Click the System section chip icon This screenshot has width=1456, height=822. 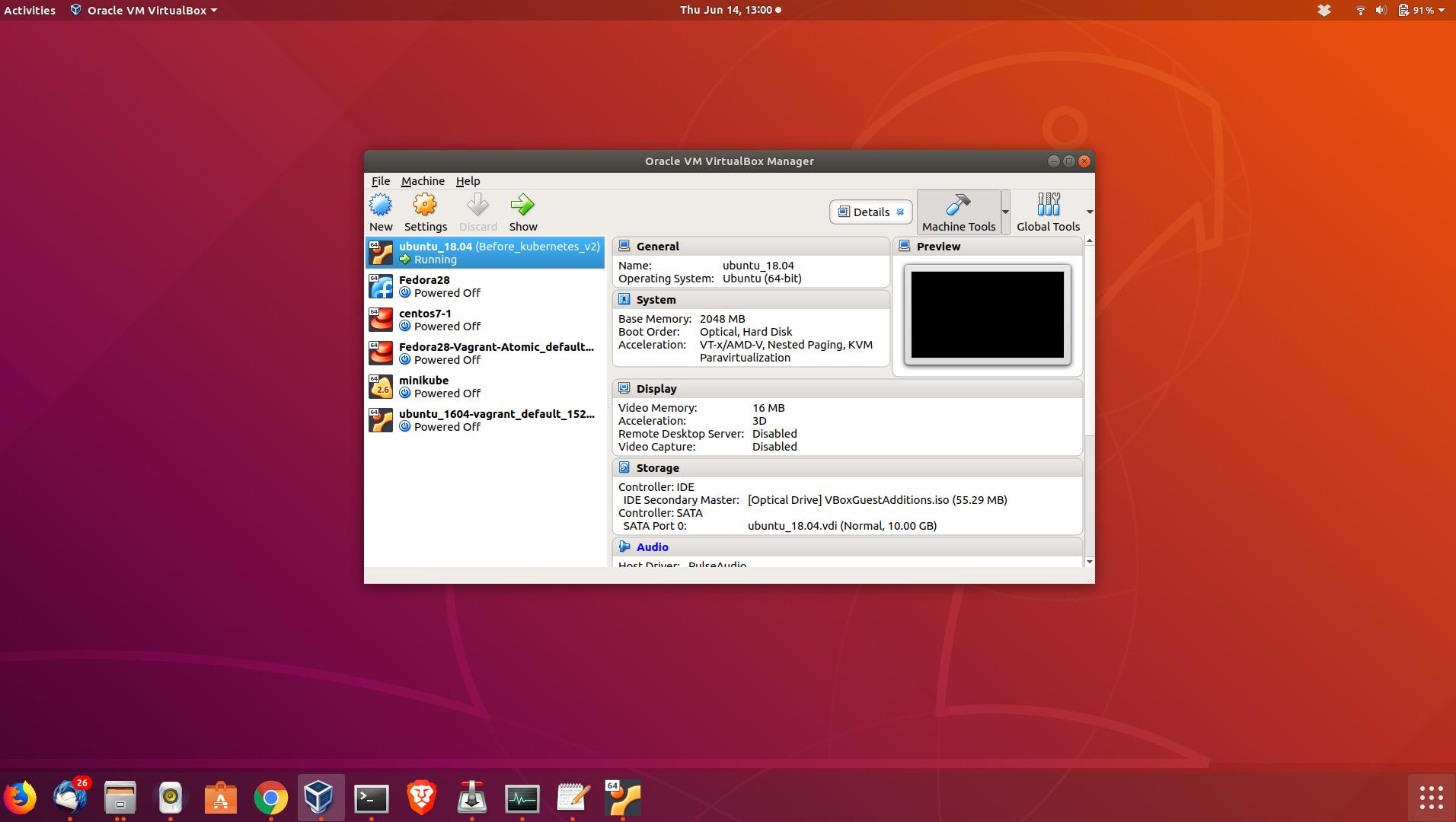(624, 299)
